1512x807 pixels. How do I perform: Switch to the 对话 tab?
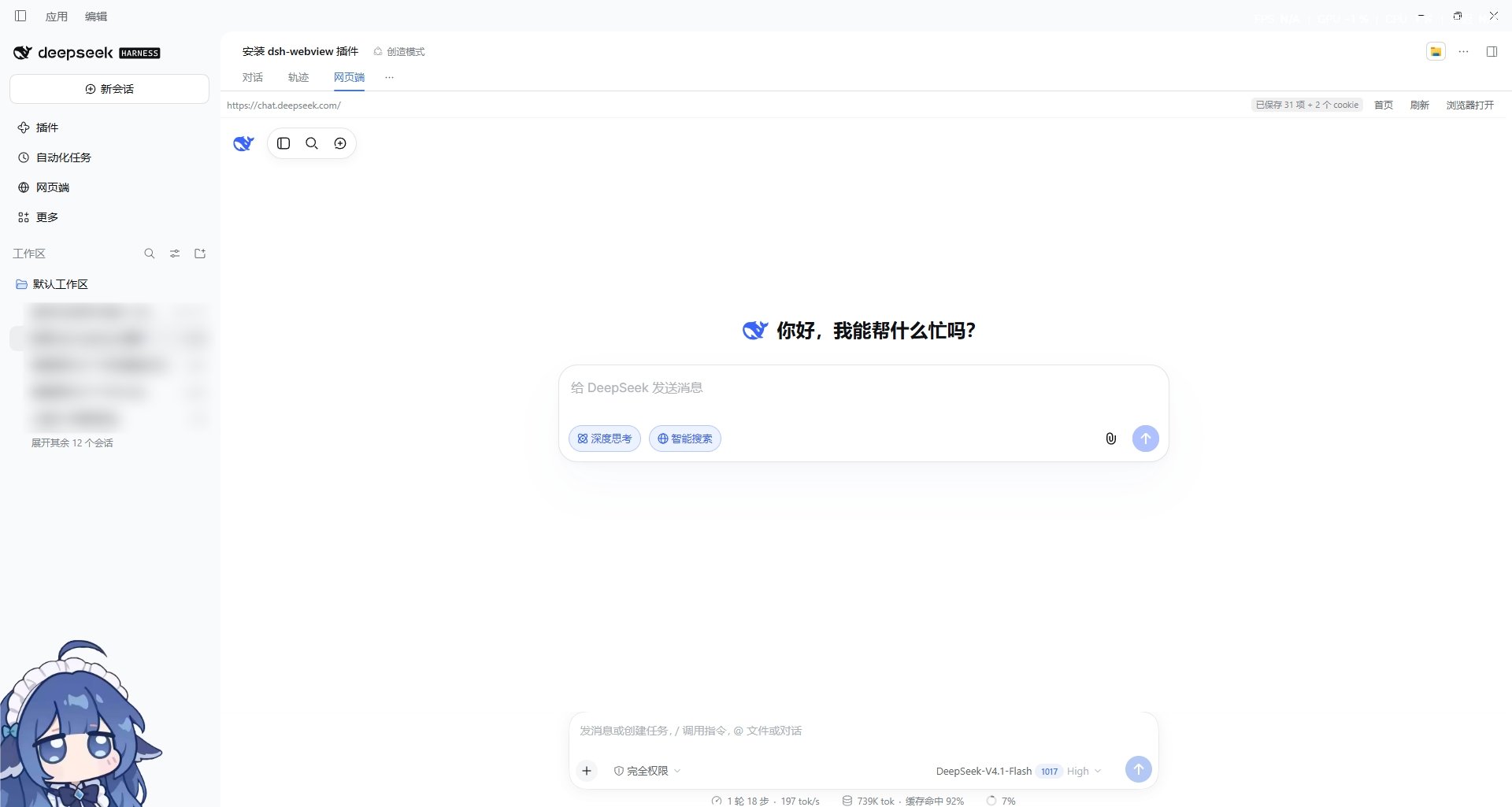(x=253, y=77)
